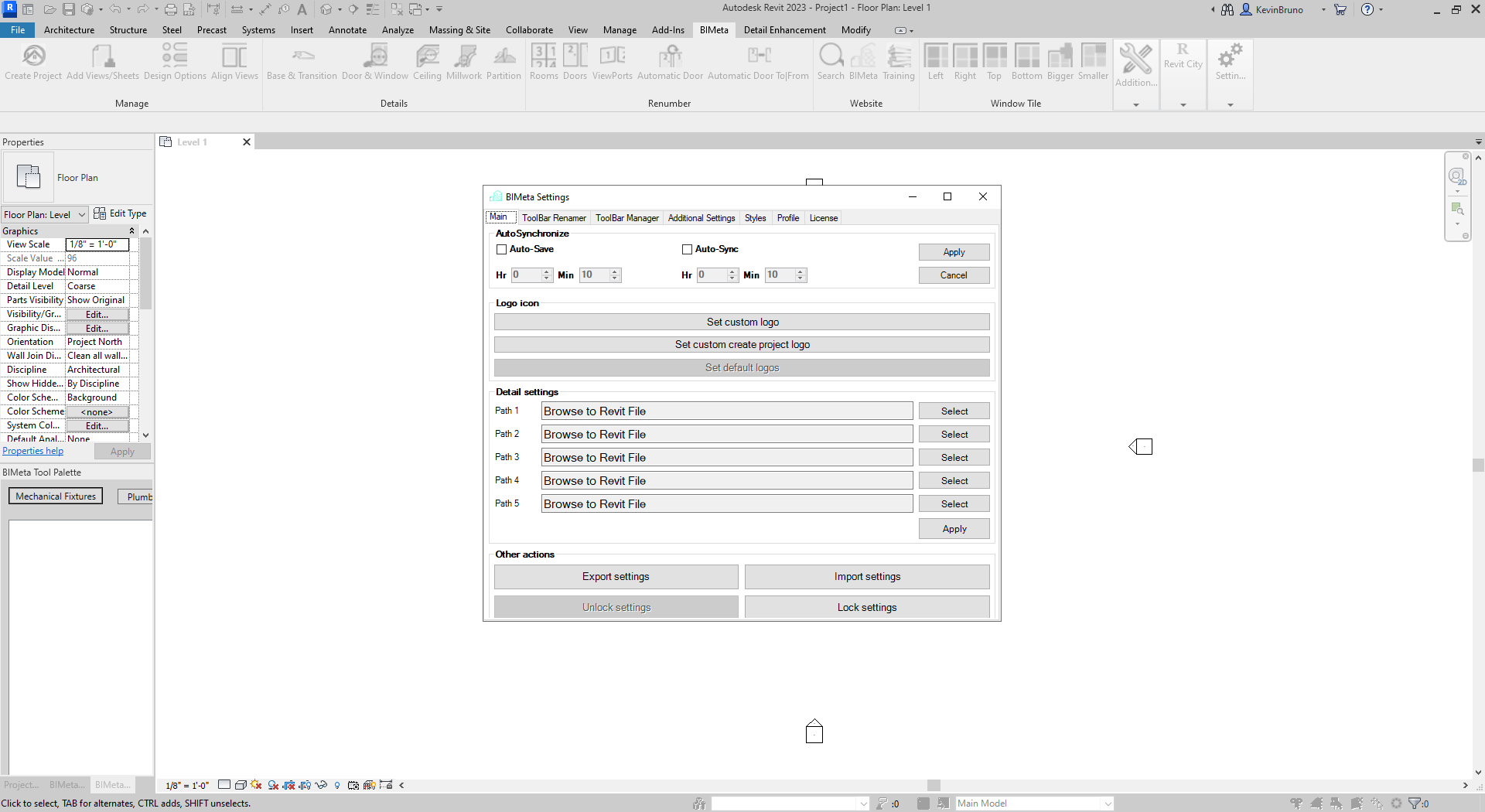This screenshot has width=1485, height=812.
Task: Click the Set custom logo button
Action: coord(742,322)
